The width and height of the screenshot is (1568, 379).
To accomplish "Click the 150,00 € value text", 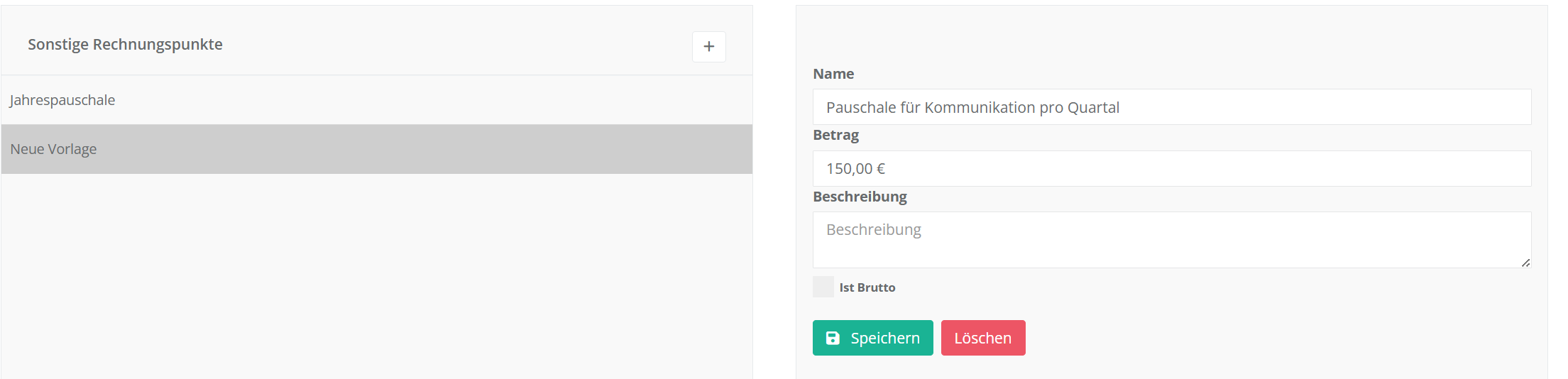I will click(855, 169).
